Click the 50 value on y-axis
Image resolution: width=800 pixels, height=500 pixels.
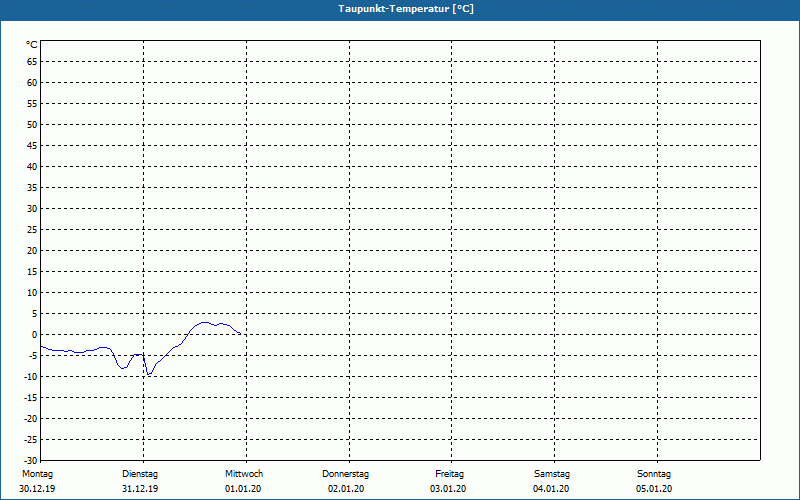tap(32, 124)
